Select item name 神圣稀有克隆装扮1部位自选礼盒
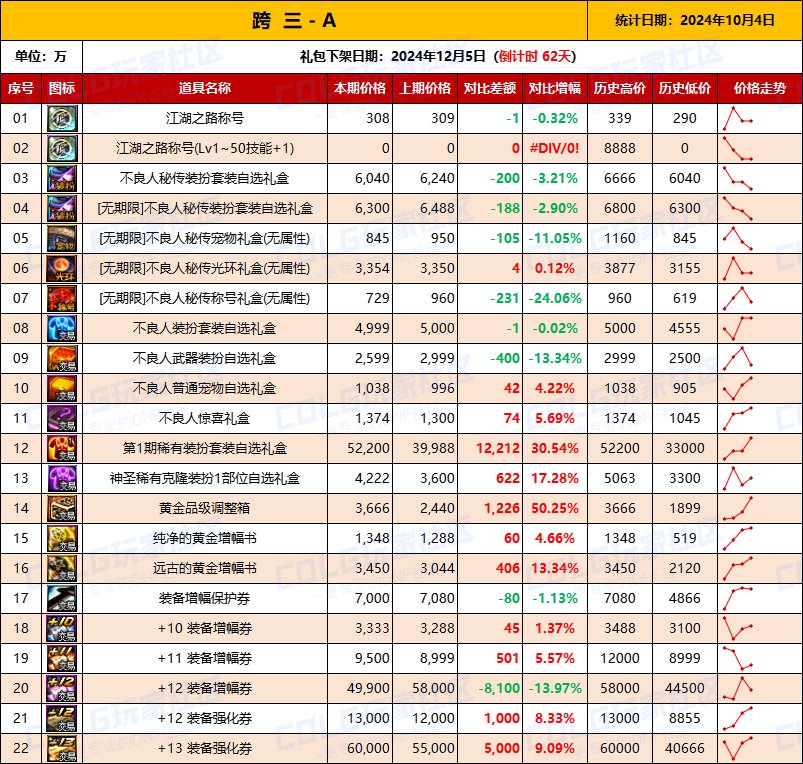The width and height of the screenshot is (803, 764). point(205,478)
